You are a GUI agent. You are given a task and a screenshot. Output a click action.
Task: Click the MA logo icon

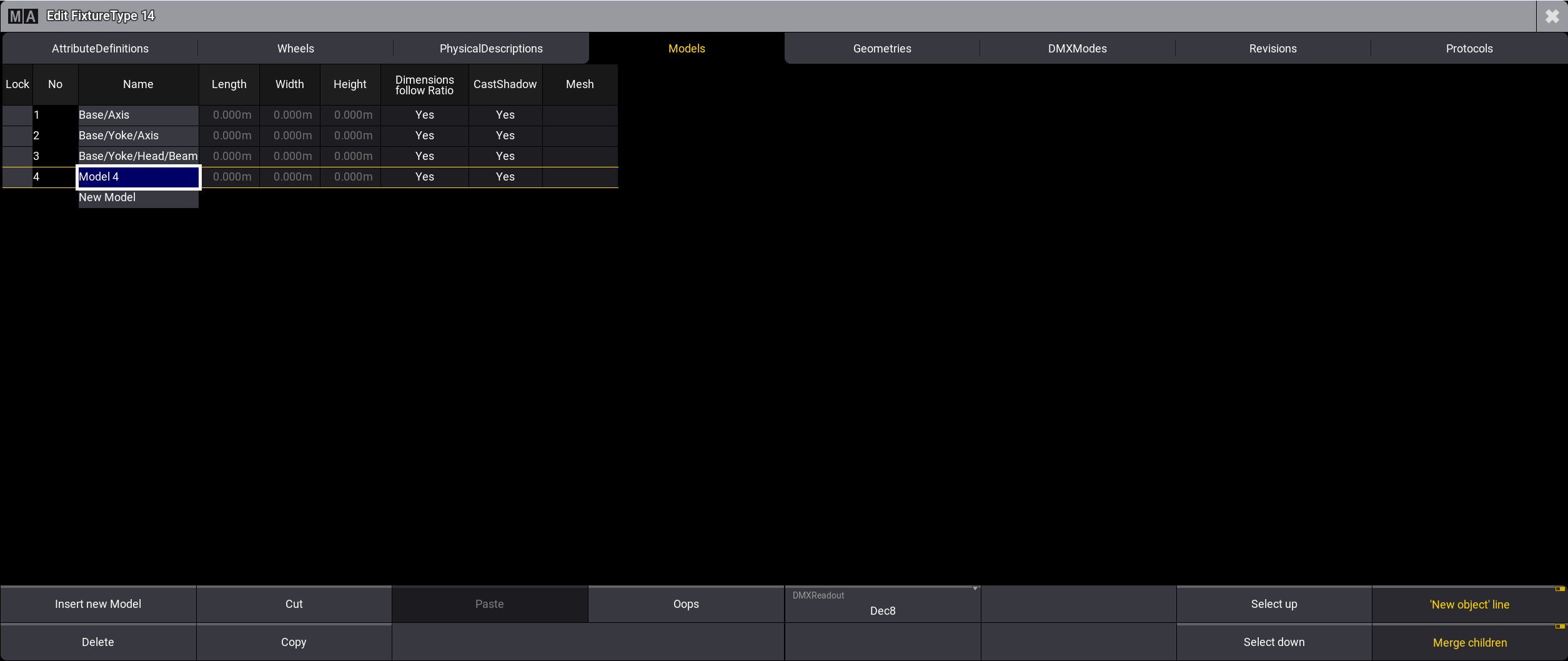point(23,16)
